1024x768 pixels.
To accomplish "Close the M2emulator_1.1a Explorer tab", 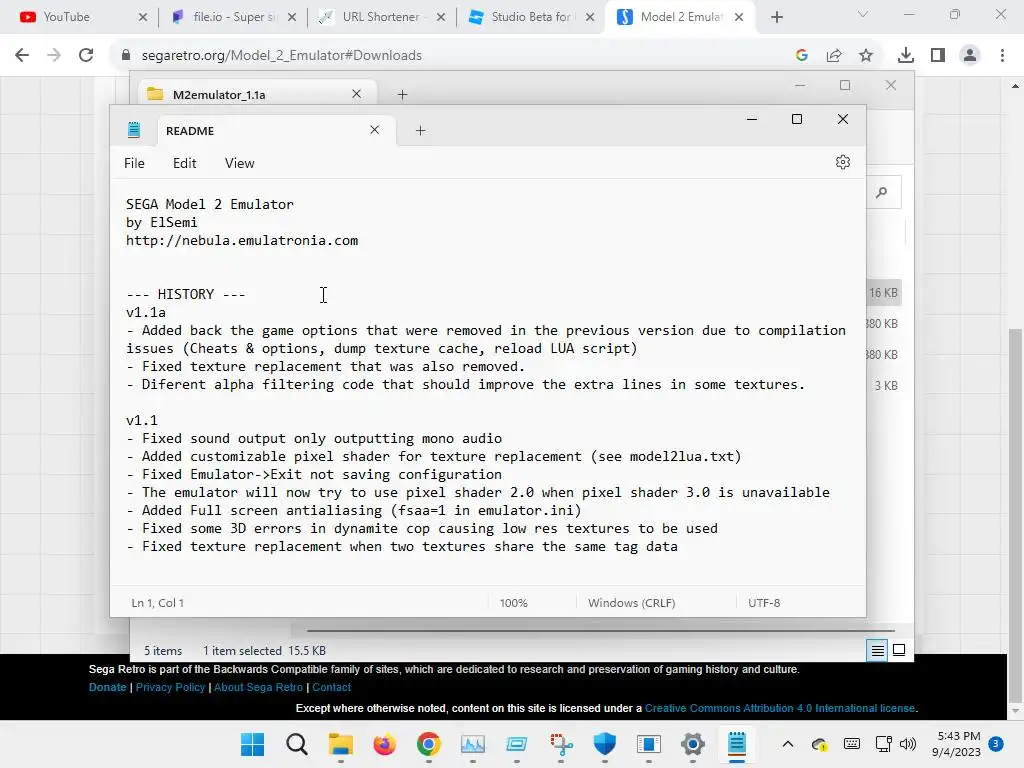I will 357,94.
